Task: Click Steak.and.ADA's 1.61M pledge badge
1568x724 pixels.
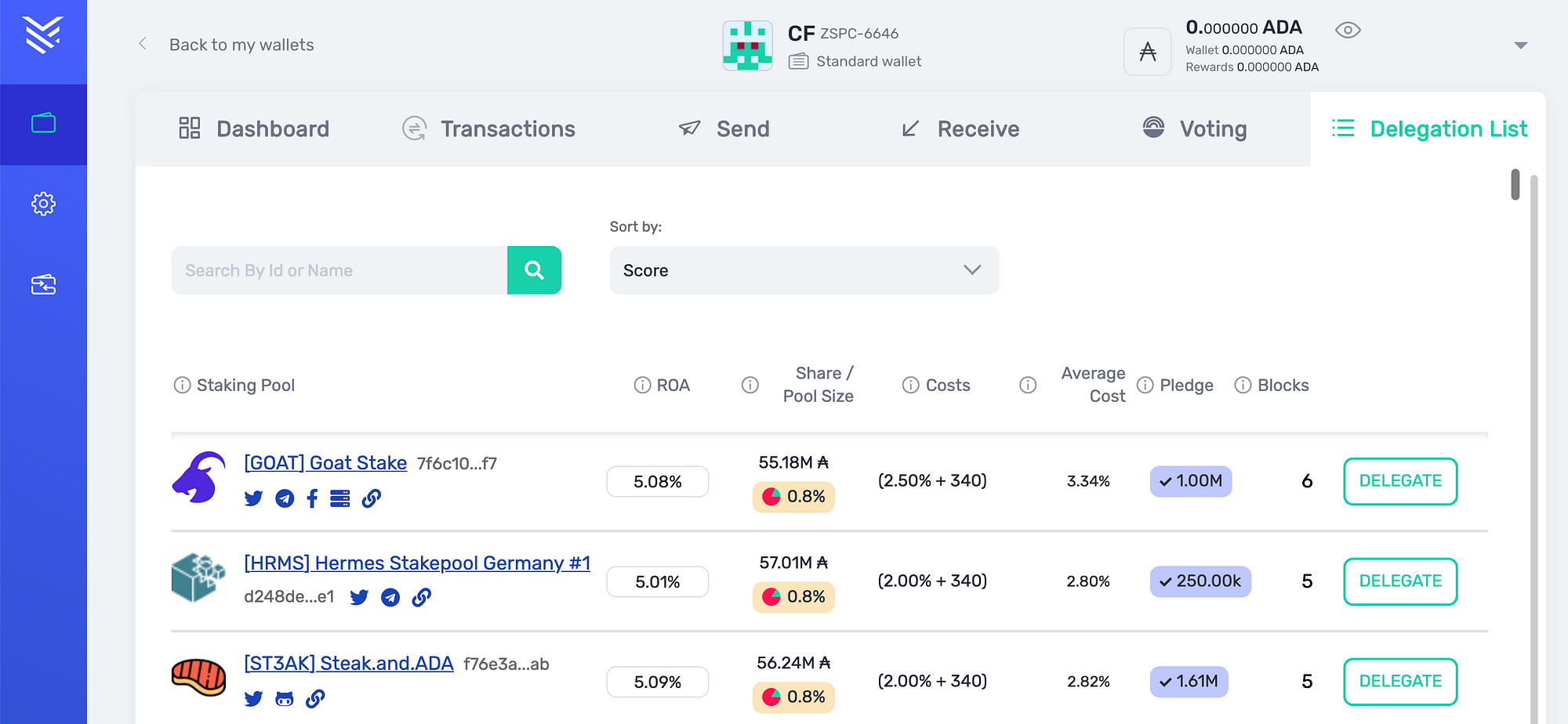Action: 1189,682
